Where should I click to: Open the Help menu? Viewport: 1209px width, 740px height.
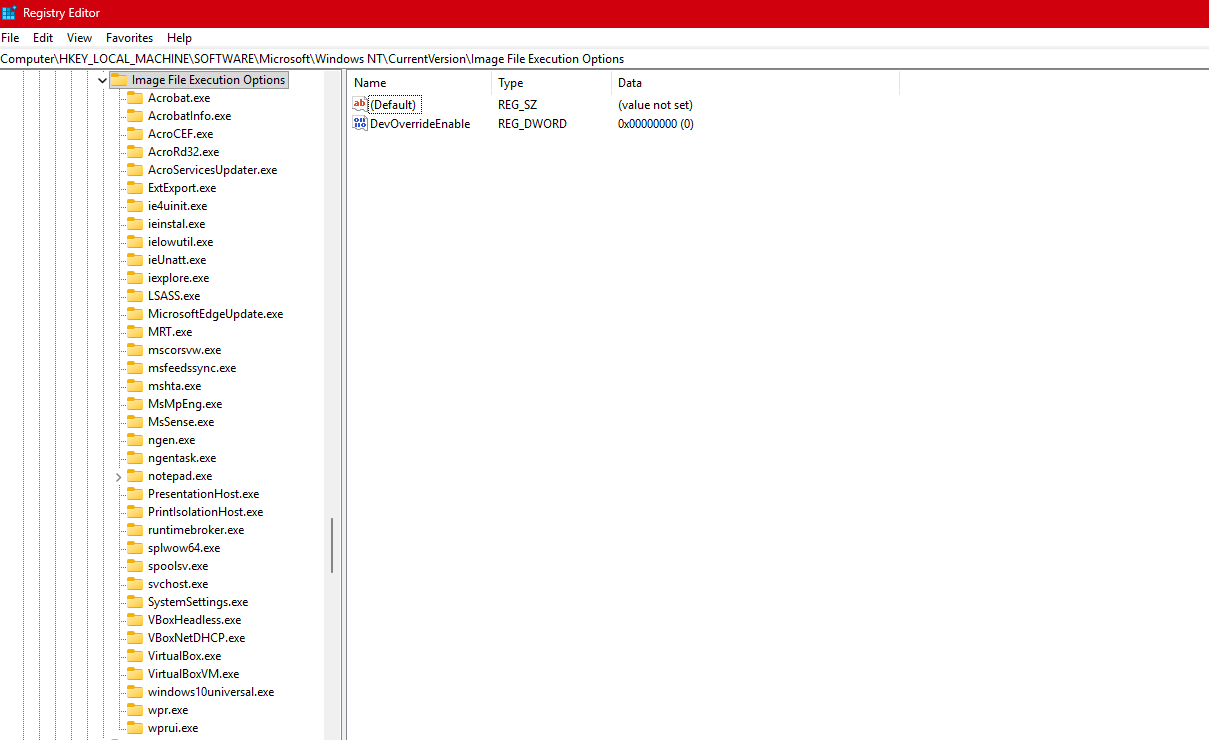point(180,38)
